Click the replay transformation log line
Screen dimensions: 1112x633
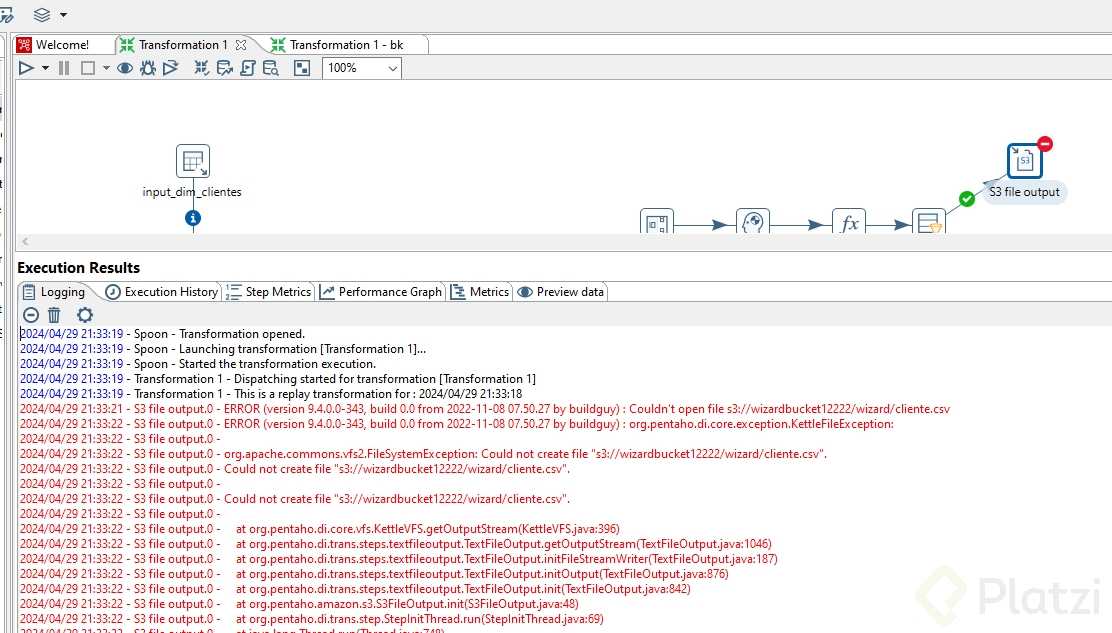point(271,393)
